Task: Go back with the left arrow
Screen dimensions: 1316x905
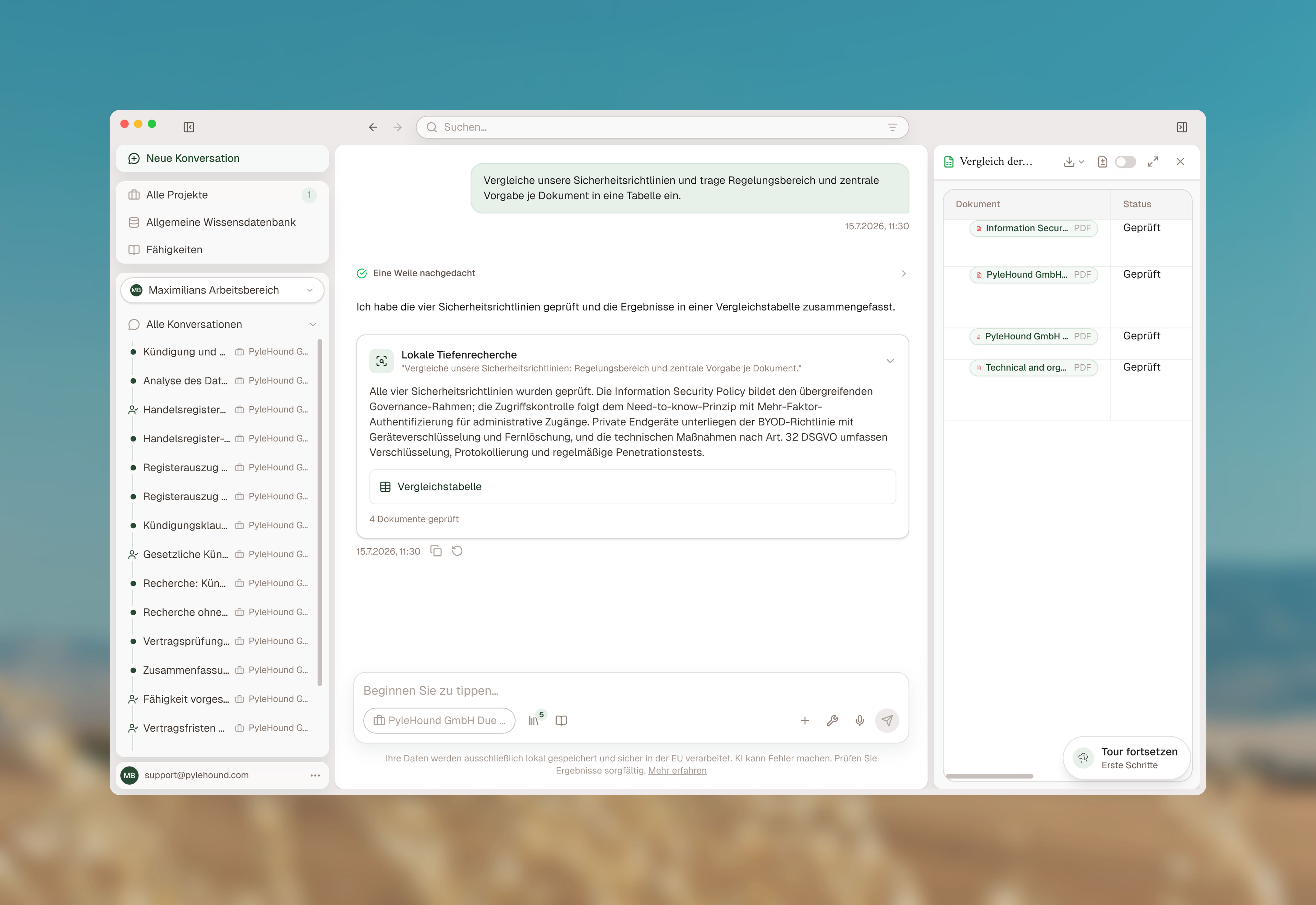Action: (373, 127)
